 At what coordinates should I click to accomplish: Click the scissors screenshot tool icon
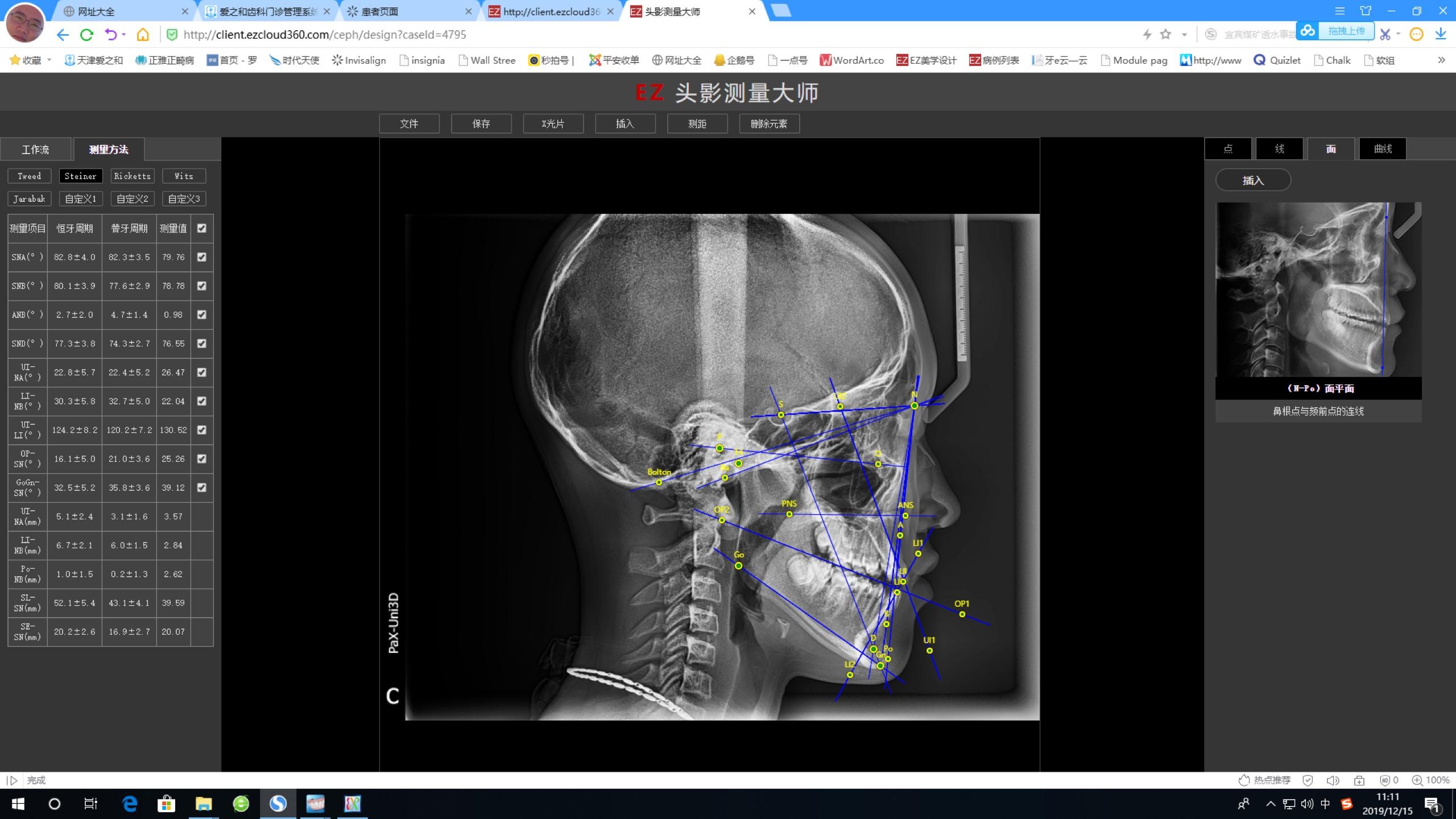click(x=1385, y=35)
